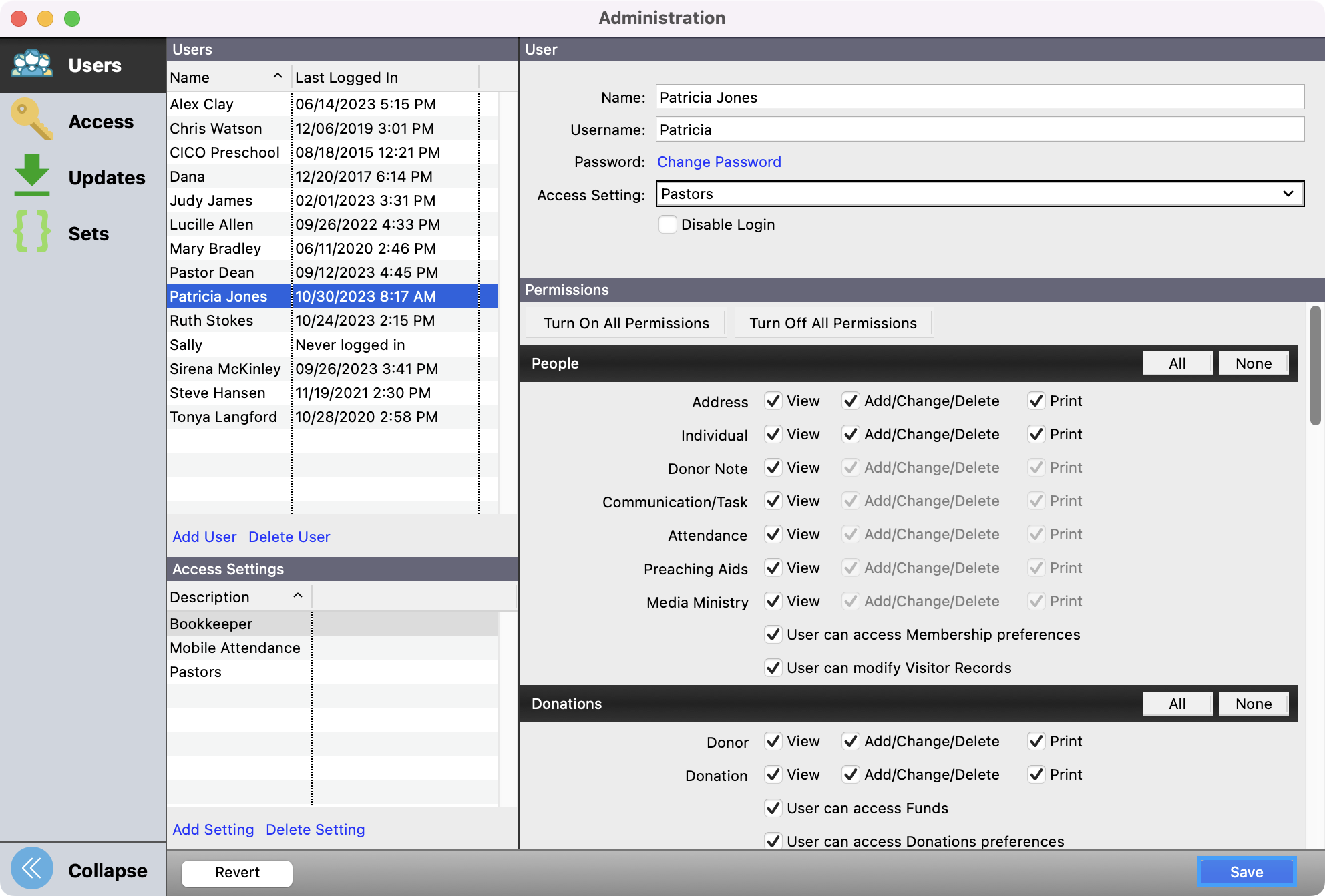Click the Username input field
This screenshot has width=1325, height=896.
[980, 130]
